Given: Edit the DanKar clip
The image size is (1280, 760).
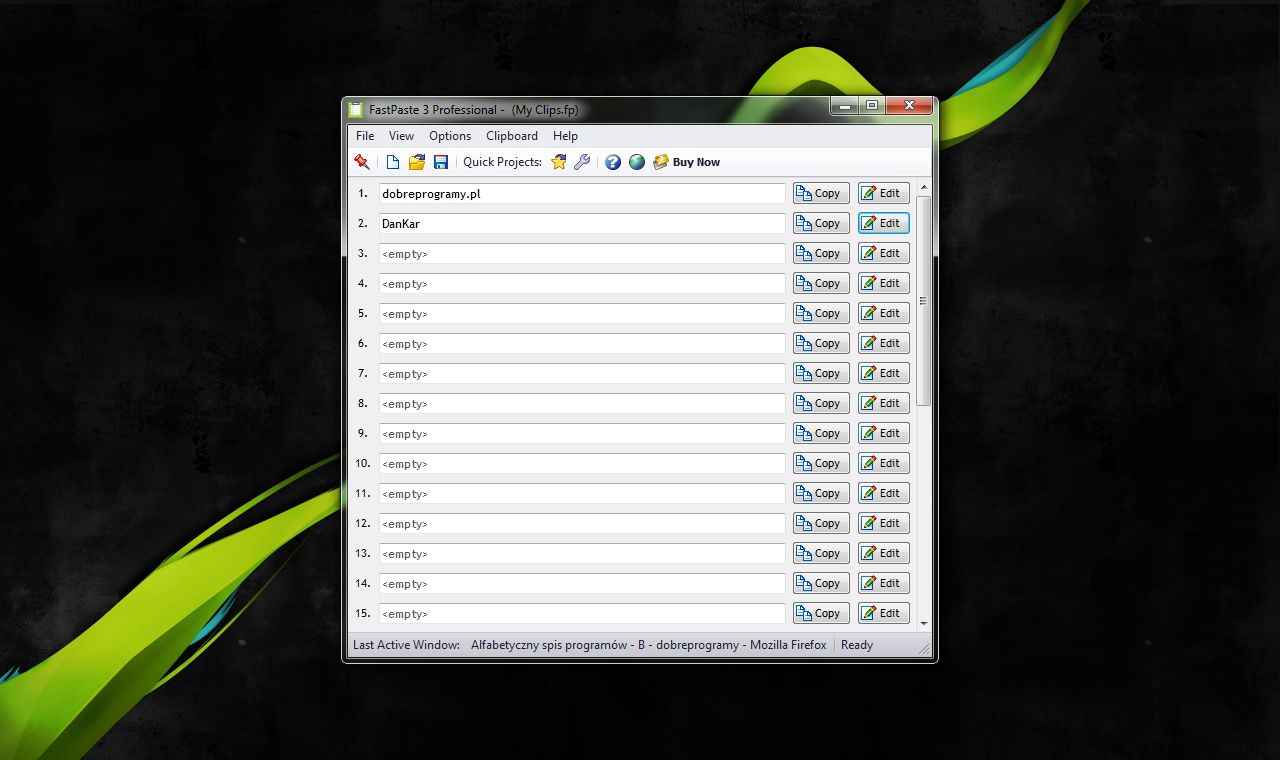Looking at the screenshot, I should tap(883, 223).
